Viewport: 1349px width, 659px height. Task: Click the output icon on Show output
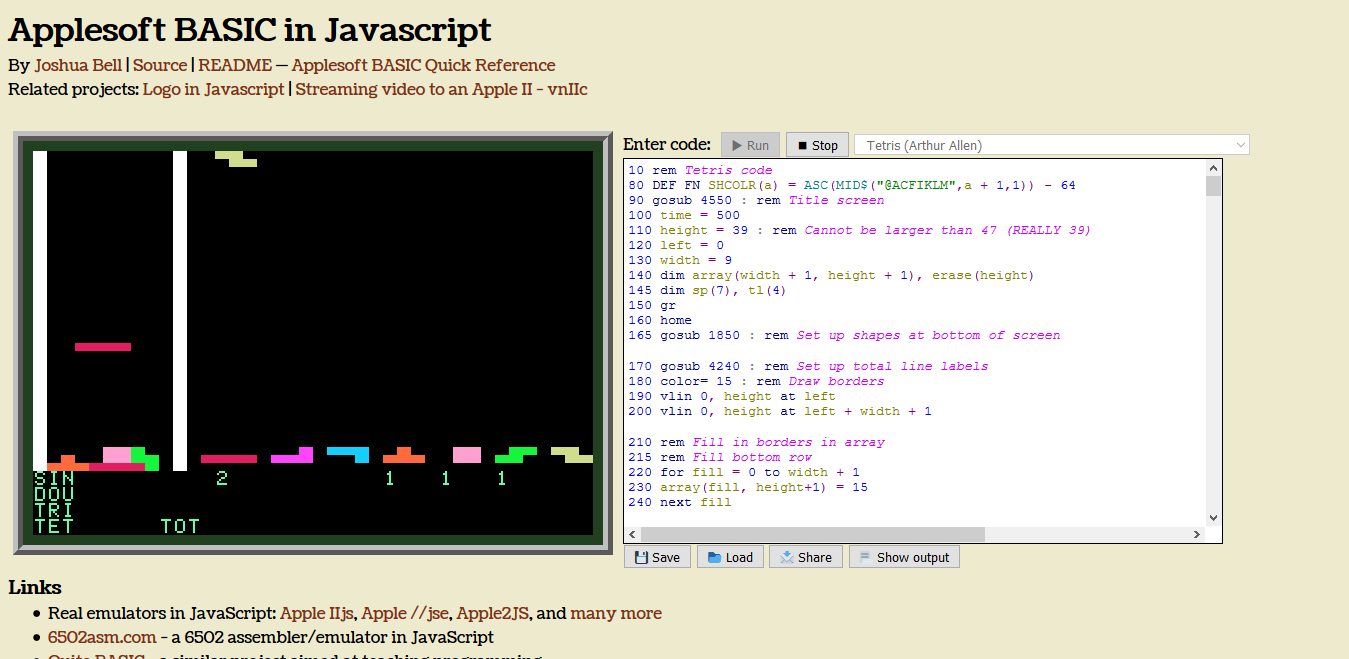(x=866, y=557)
